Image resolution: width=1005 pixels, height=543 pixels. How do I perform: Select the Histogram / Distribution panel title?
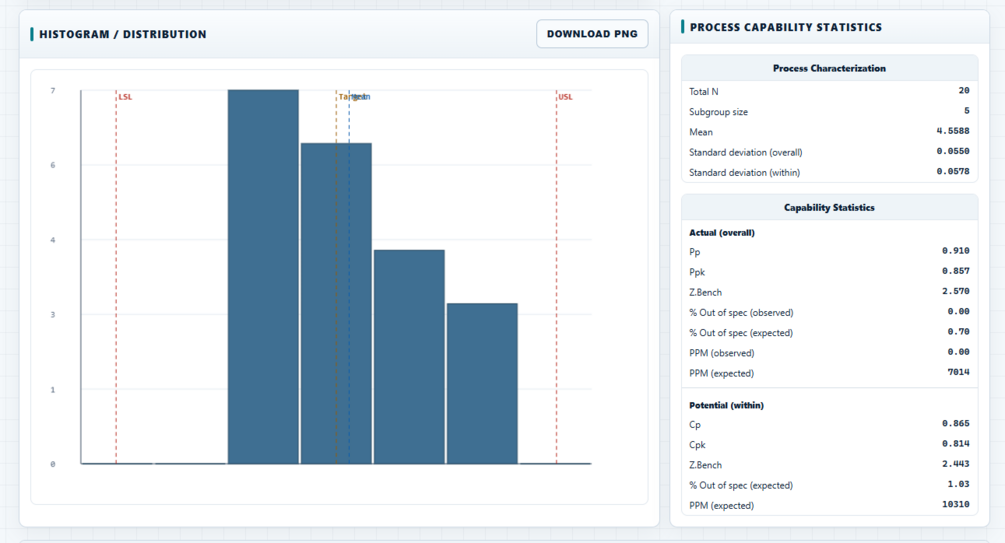coord(122,34)
